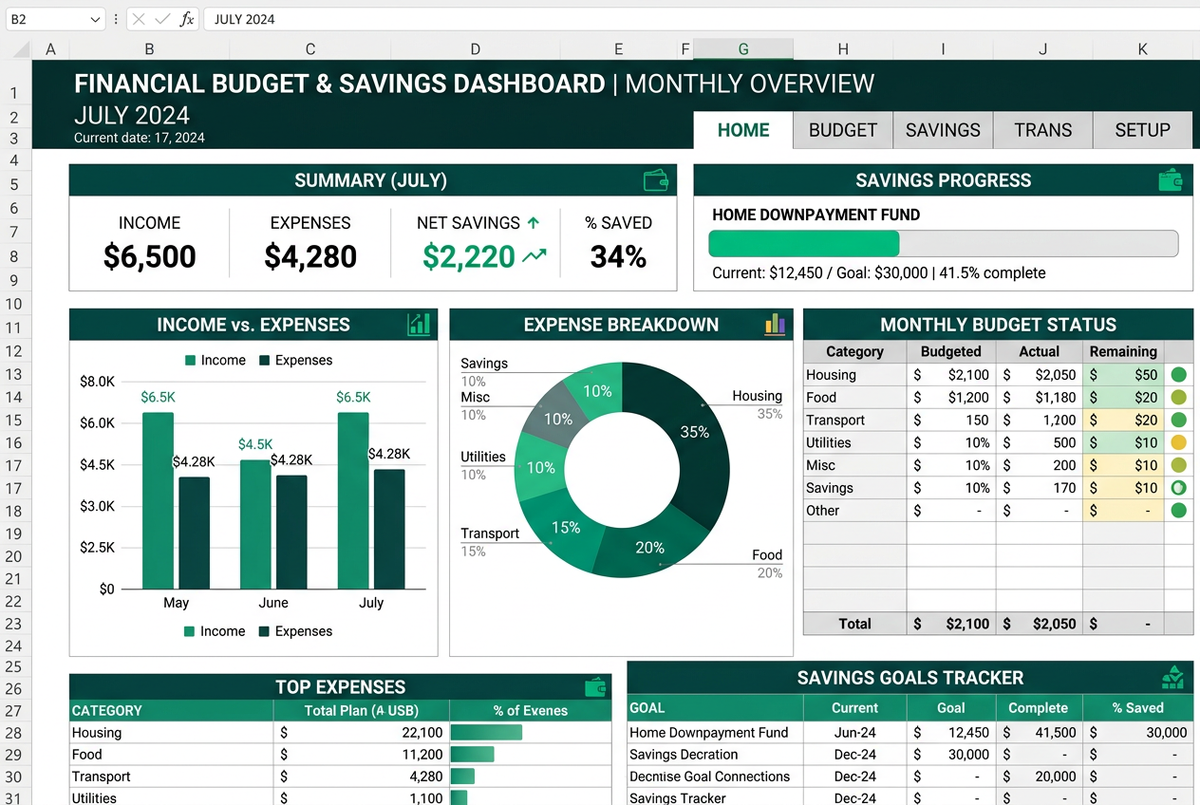Click the chart icon in Savings Goals Tracker header

[x=1173, y=677]
